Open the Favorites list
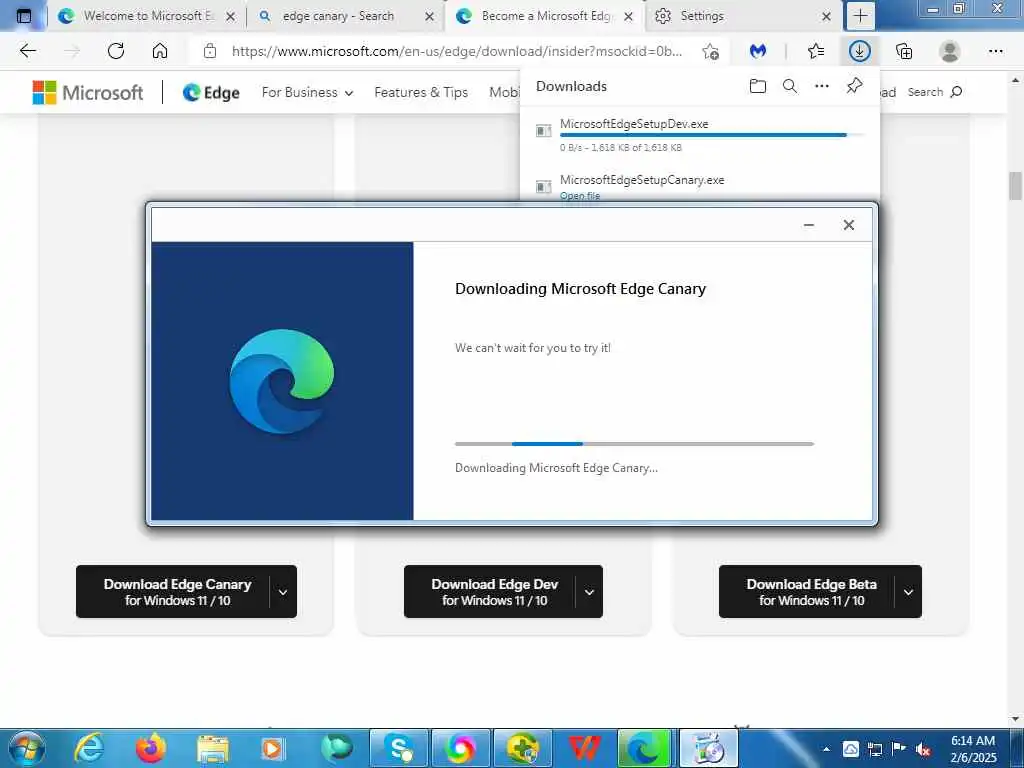Screen dimensions: 1024x768 click(x=816, y=51)
